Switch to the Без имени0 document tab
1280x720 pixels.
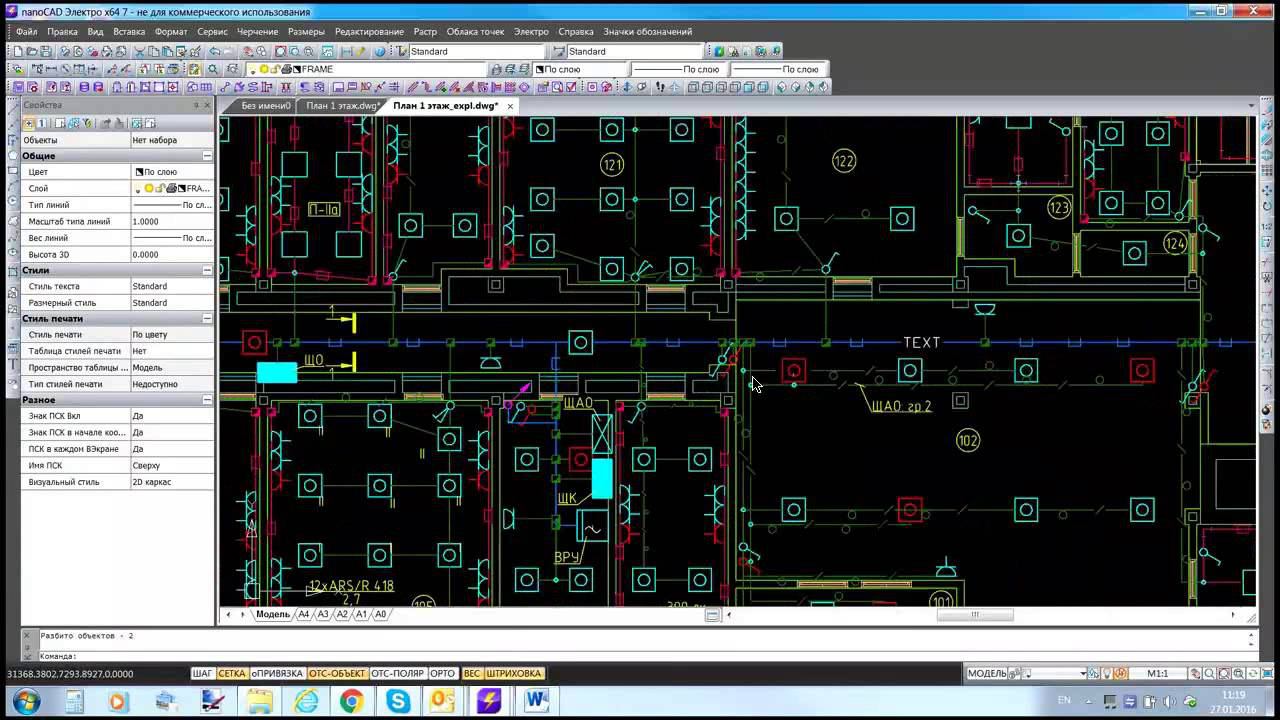[x=265, y=106]
